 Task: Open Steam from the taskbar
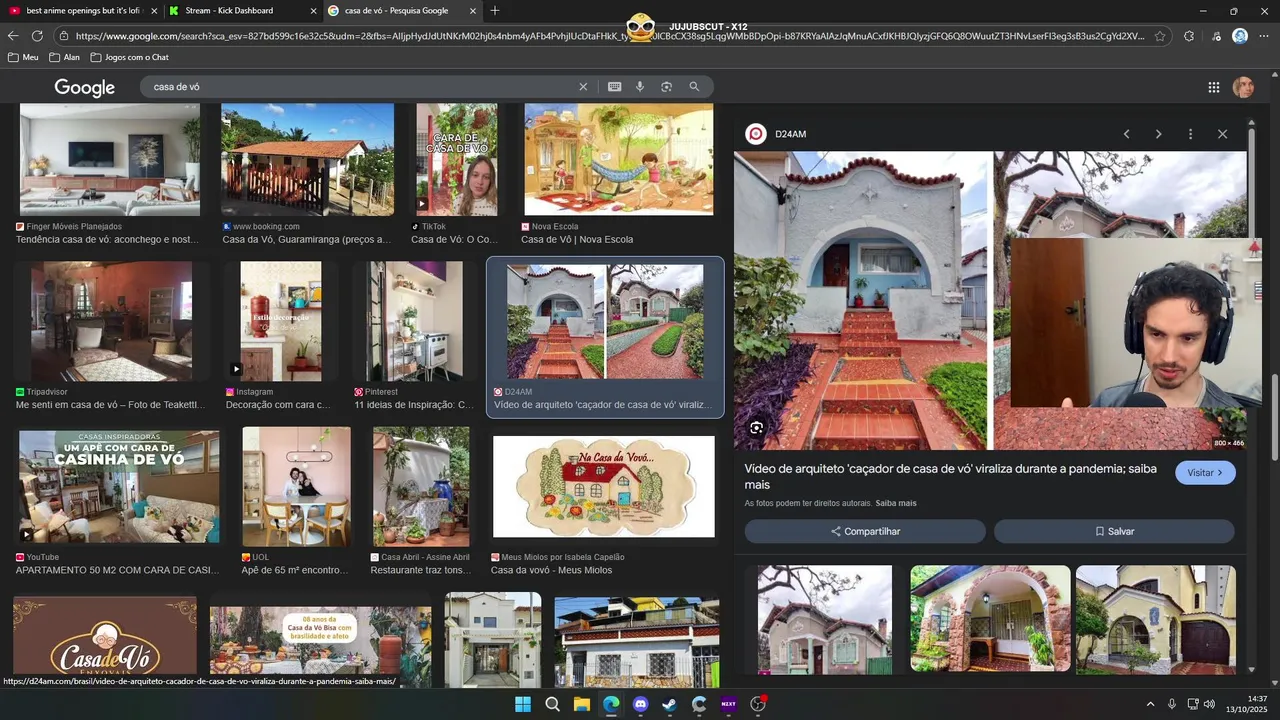669,704
